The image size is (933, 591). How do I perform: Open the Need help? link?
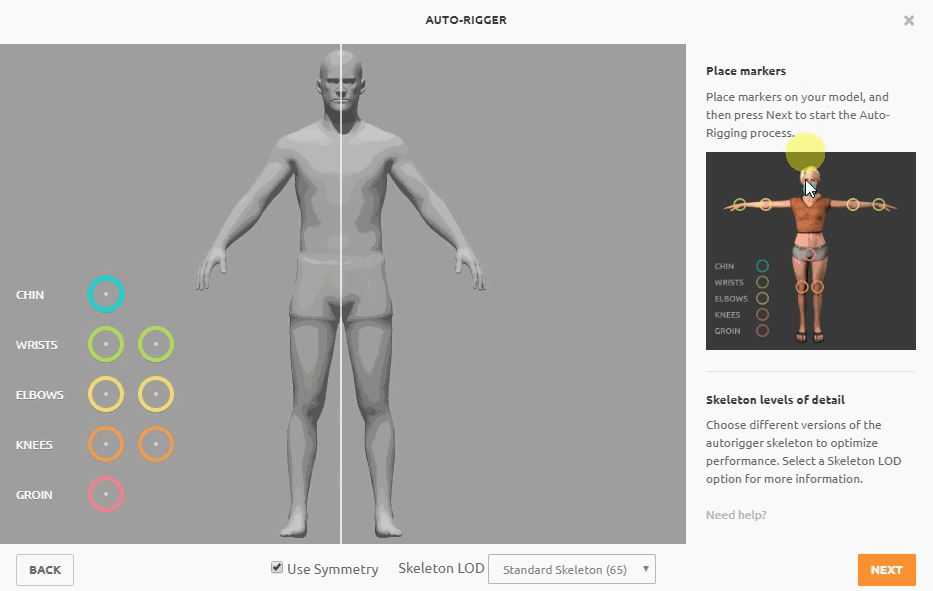tap(736, 515)
